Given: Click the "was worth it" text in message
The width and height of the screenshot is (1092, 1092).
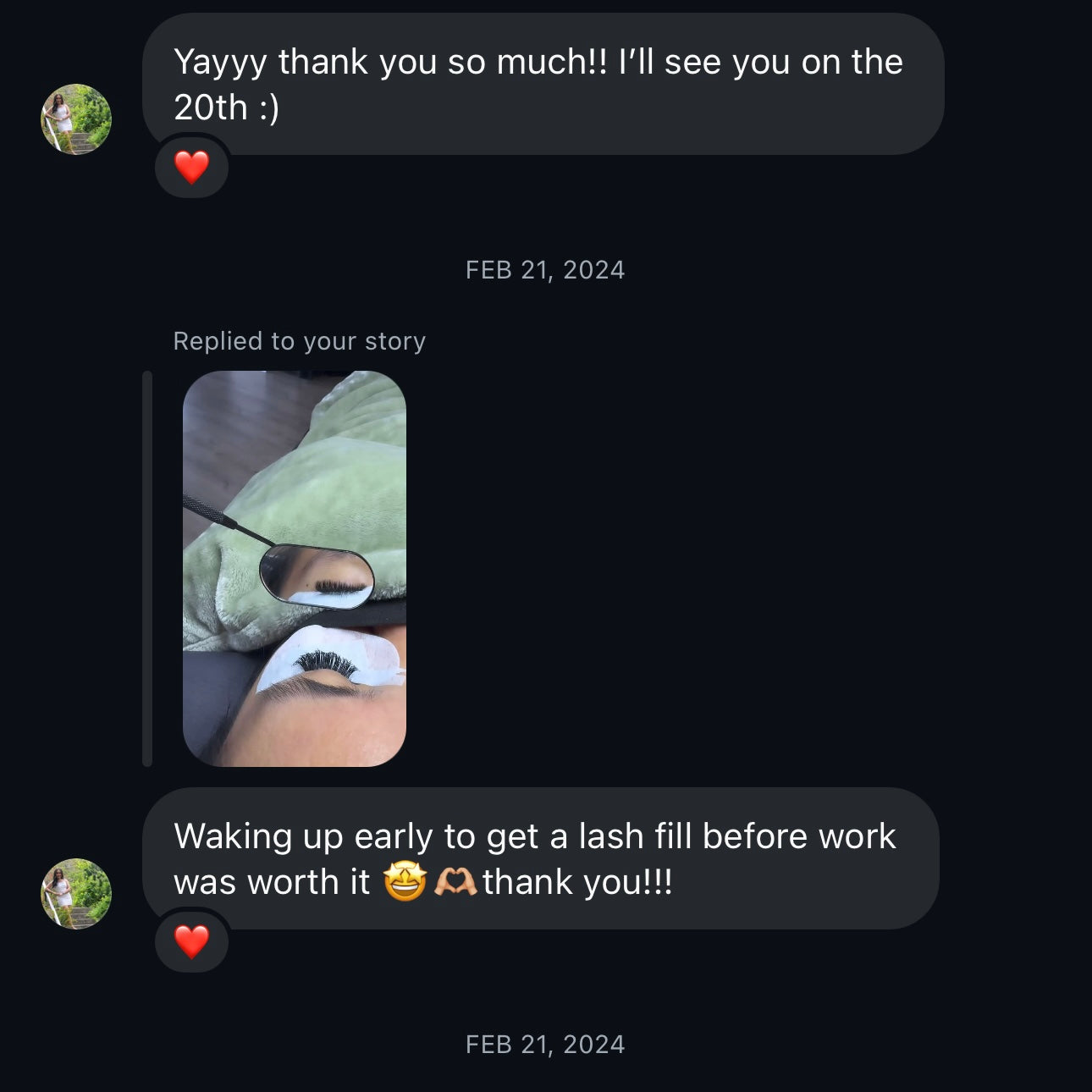Looking at the screenshot, I should pos(272,882).
